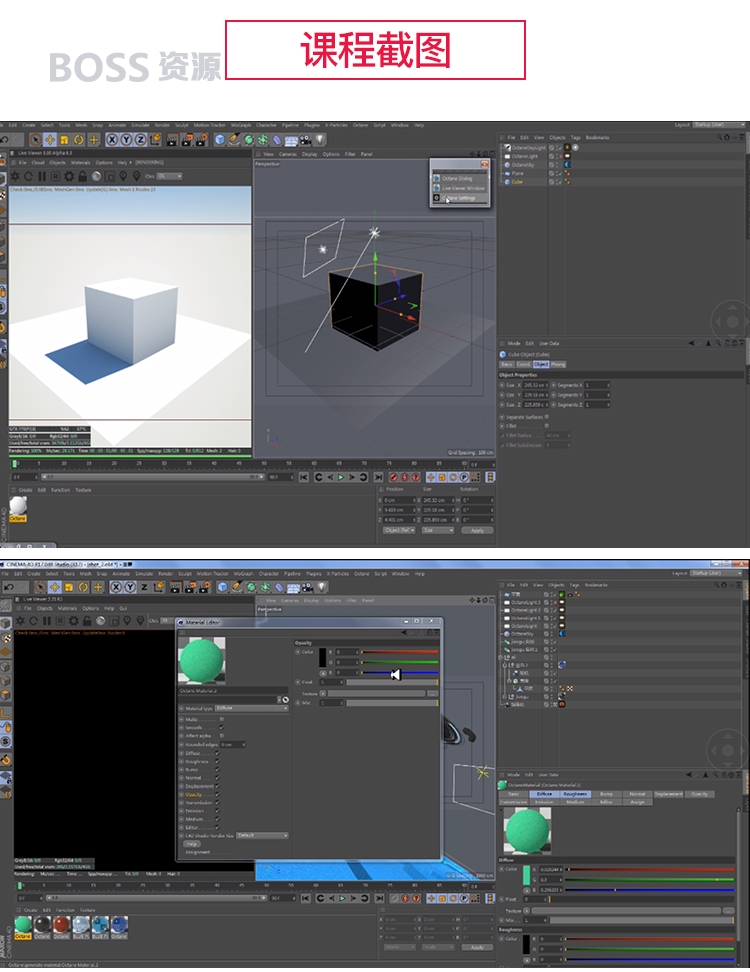This screenshot has height=972, width=750.
Task: Click texture browse button in Material Editor Opacity
Action: point(432,693)
